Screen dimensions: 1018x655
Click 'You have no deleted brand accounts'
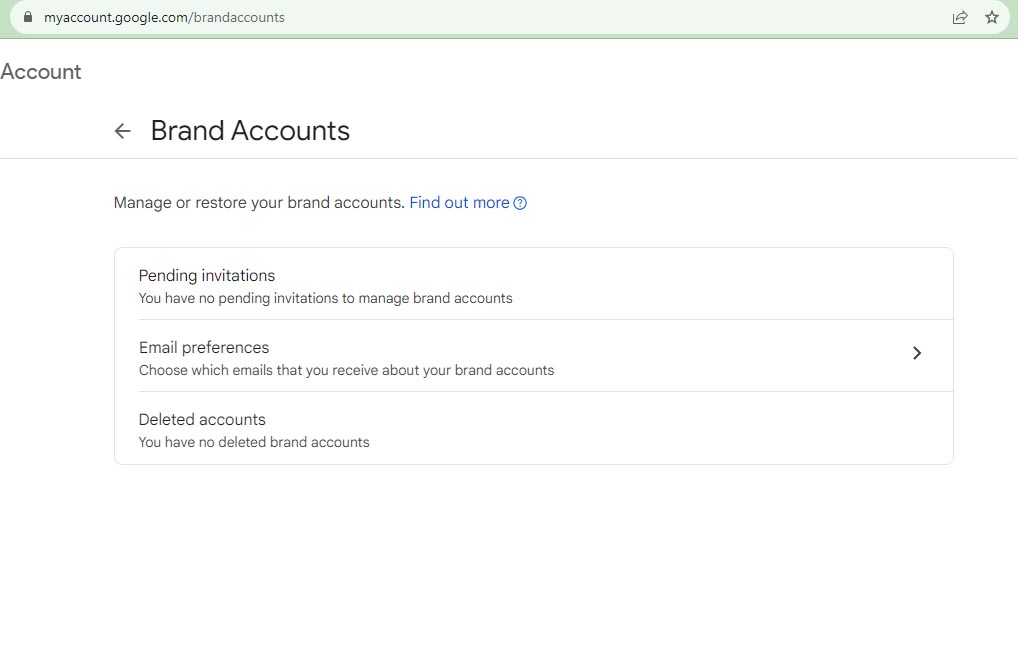(254, 442)
